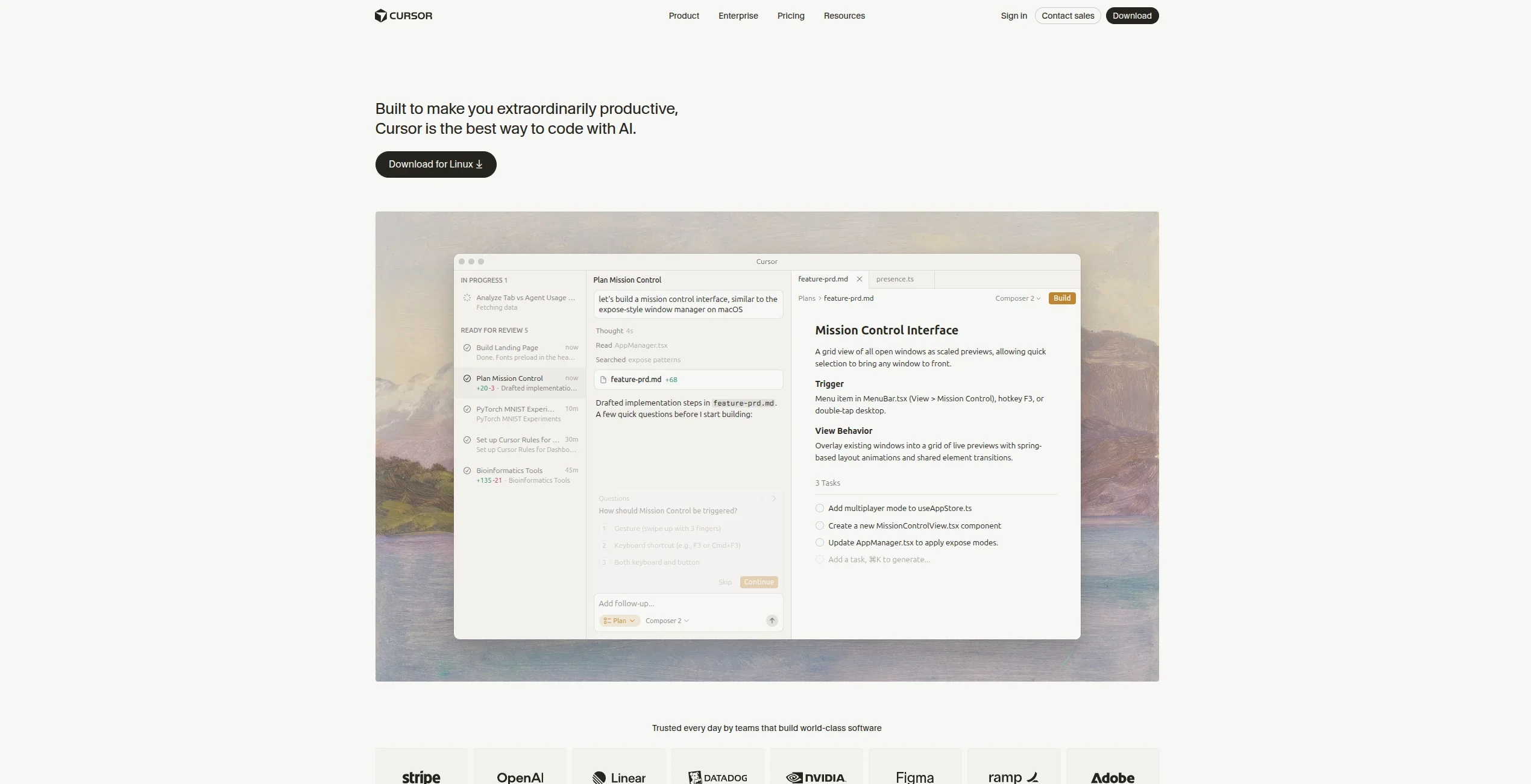
Task: Click the NVIDIA logo tile
Action: (x=816, y=777)
